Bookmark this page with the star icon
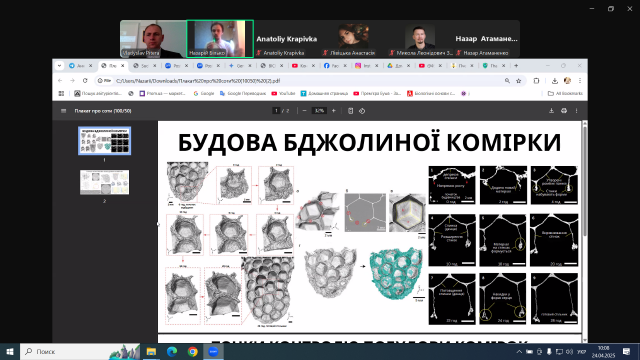 [518, 81]
